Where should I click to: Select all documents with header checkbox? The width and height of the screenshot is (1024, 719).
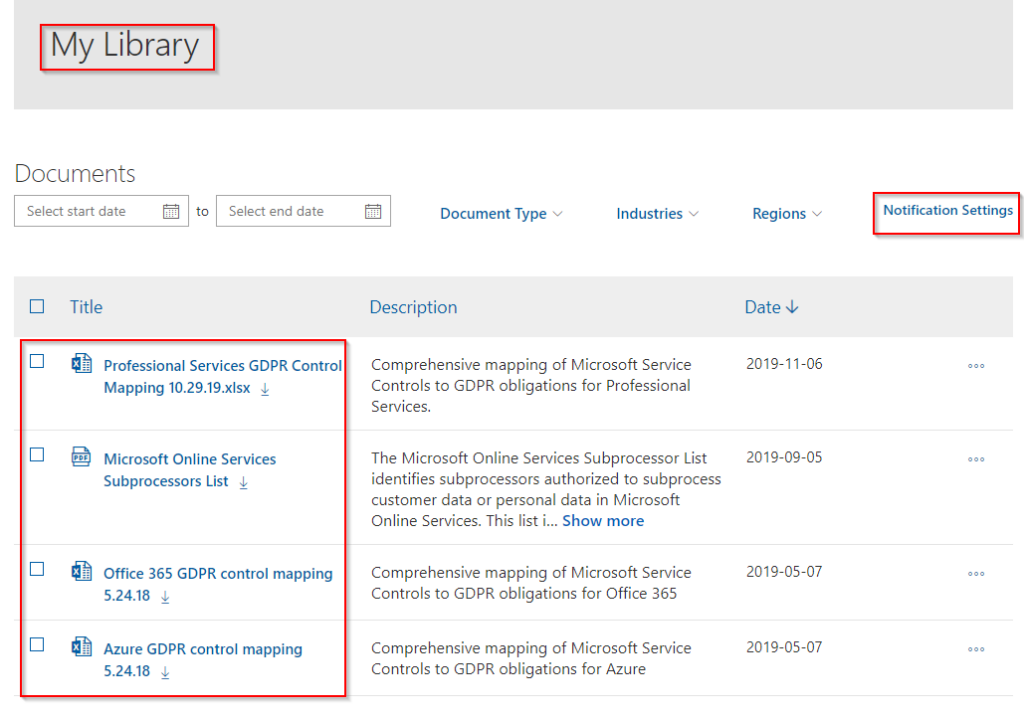37,306
